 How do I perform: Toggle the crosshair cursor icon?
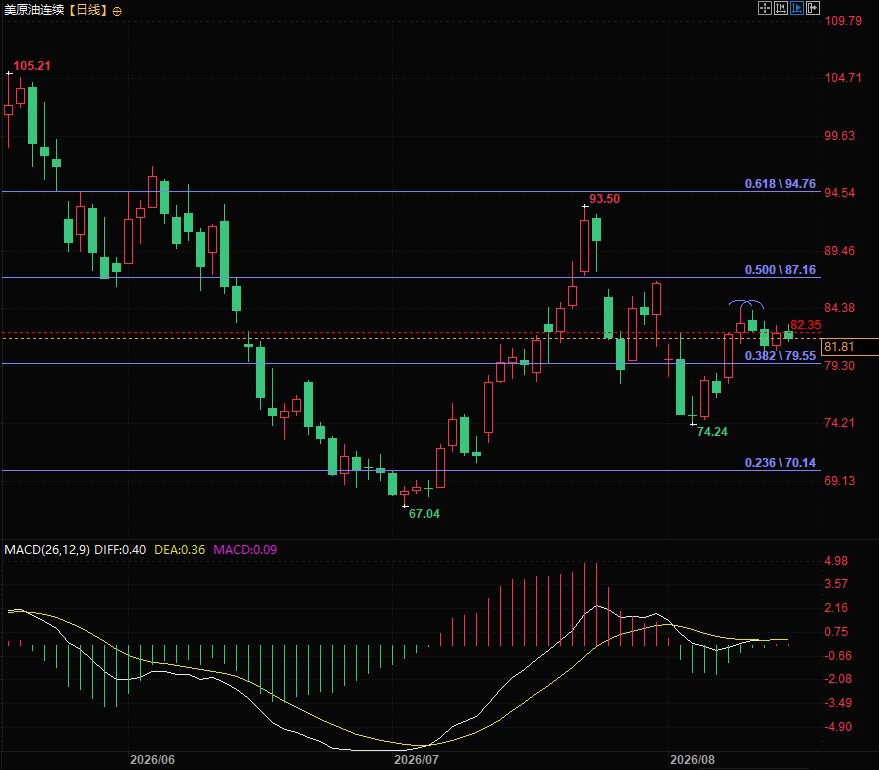pos(765,8)
